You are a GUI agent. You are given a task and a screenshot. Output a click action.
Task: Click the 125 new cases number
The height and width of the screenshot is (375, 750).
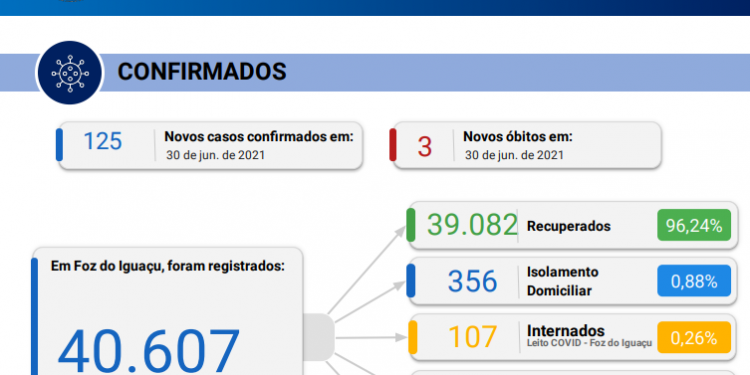(x=103, y=141)
